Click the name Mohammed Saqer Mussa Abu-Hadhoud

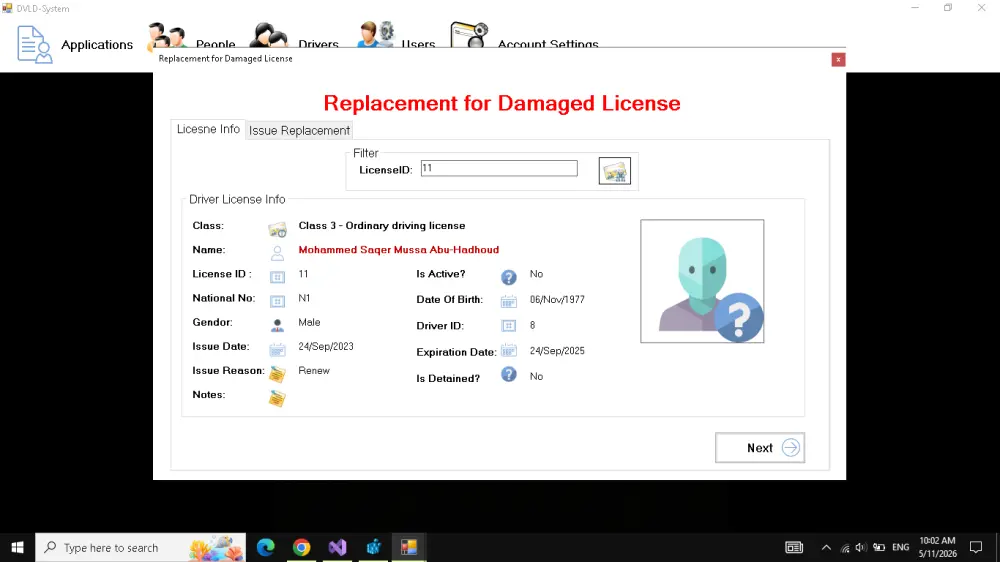pyautogui.click(x=399, y=249)
